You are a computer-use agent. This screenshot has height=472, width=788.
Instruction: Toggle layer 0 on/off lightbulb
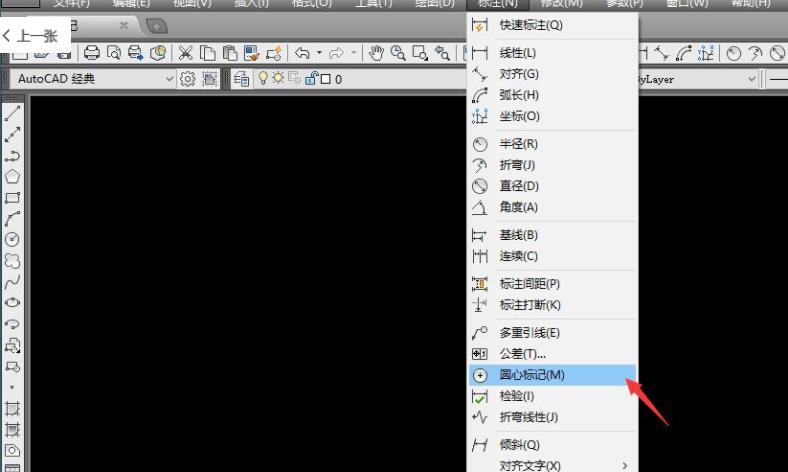(x=263, y=78)
